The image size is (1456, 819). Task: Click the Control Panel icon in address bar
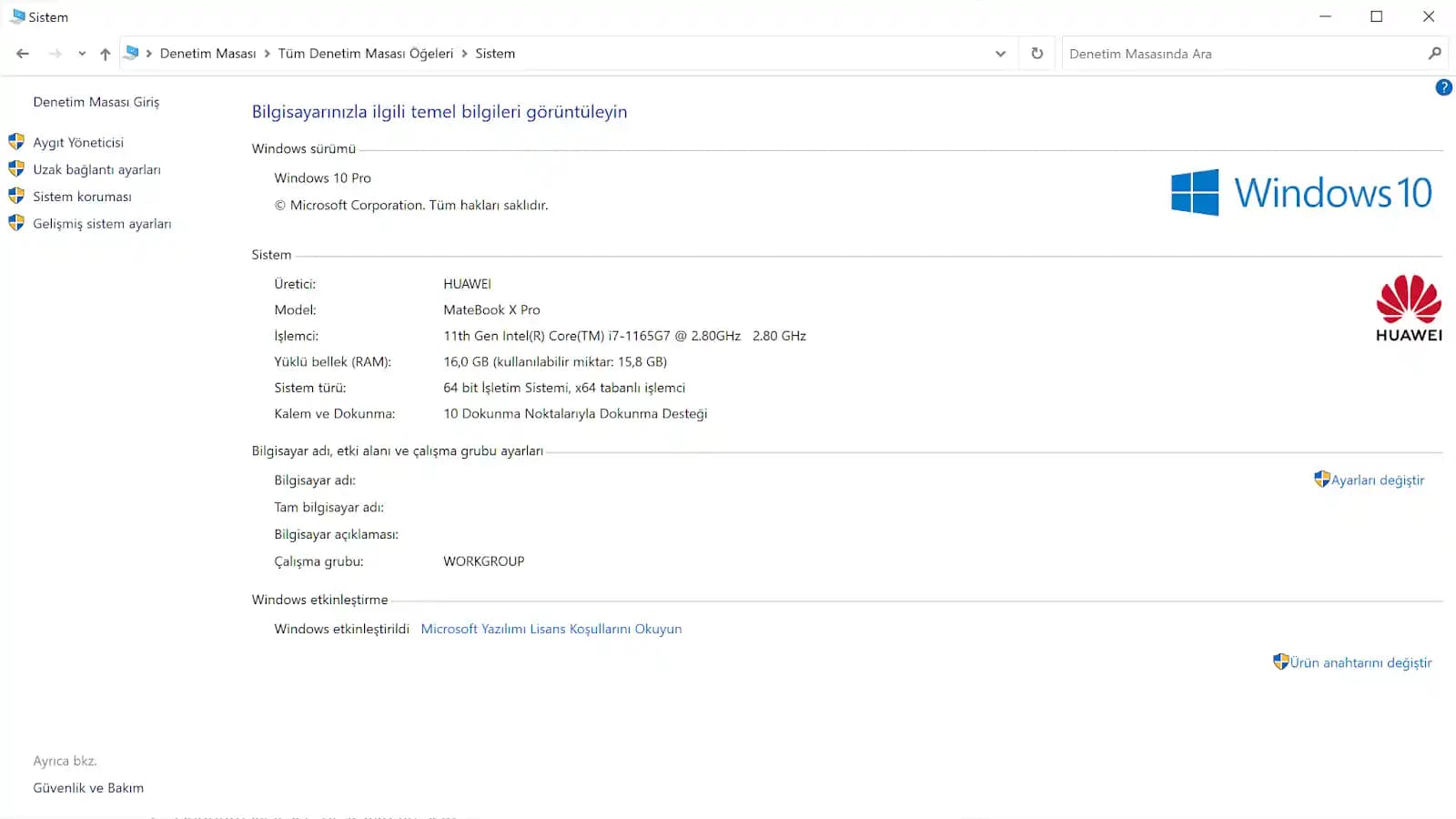pos(132,54)
